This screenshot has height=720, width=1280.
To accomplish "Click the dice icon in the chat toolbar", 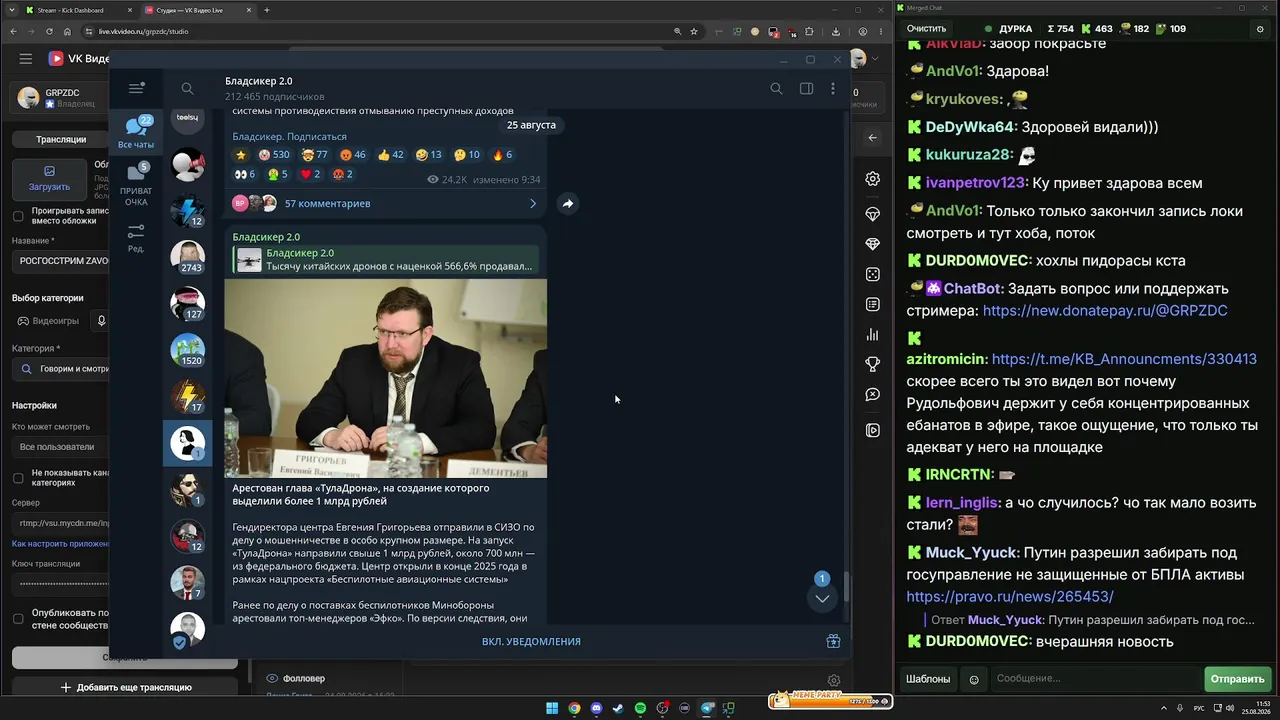I will [872, 274].
